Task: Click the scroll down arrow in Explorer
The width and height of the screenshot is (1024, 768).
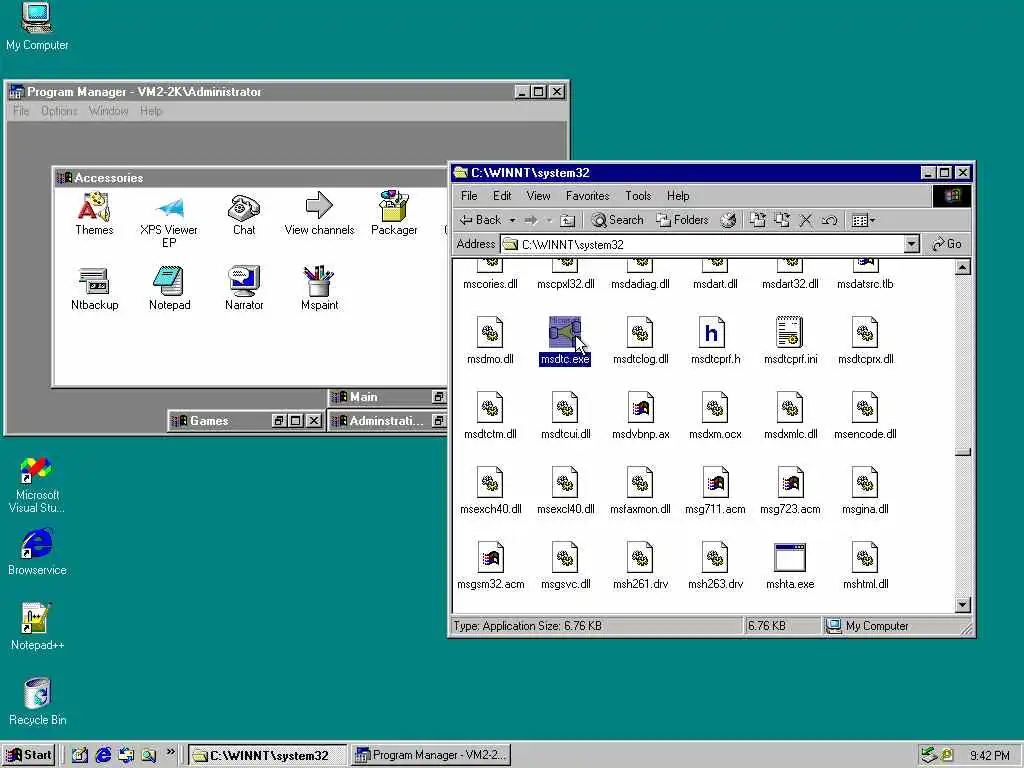Action: [963, 605]
